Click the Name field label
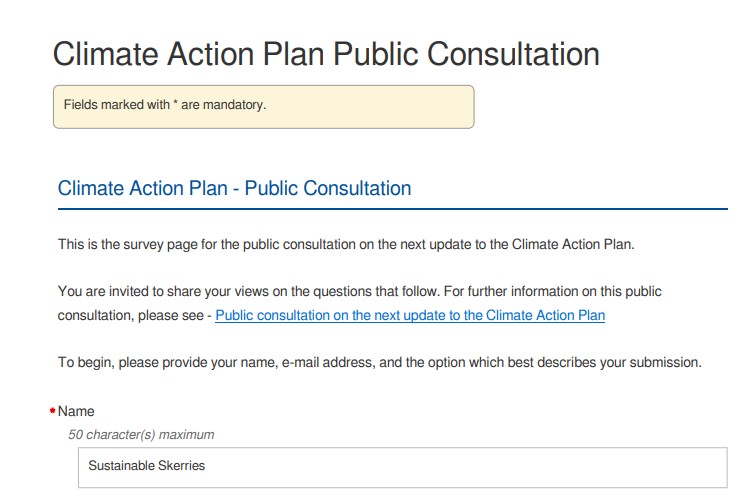 (76, 411)
